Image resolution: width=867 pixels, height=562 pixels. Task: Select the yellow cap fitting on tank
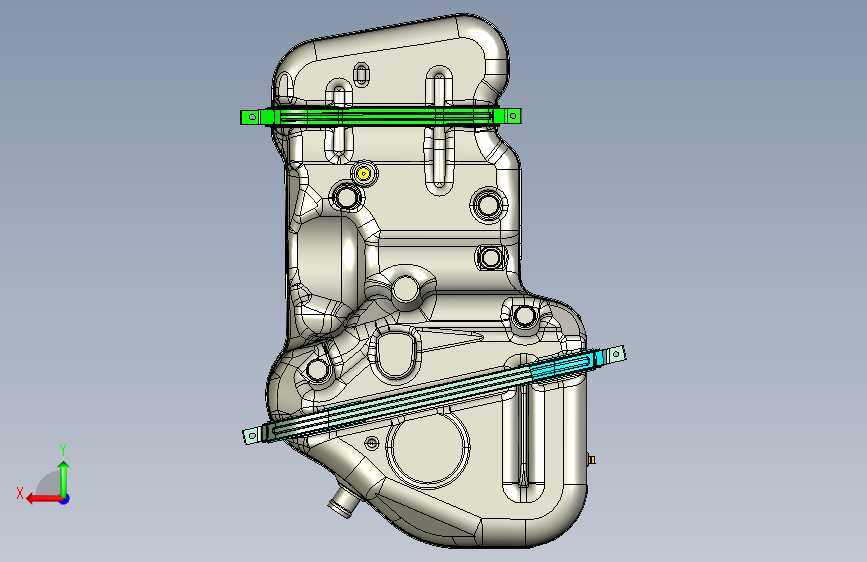pyautogui.click(x=363, y=174)
